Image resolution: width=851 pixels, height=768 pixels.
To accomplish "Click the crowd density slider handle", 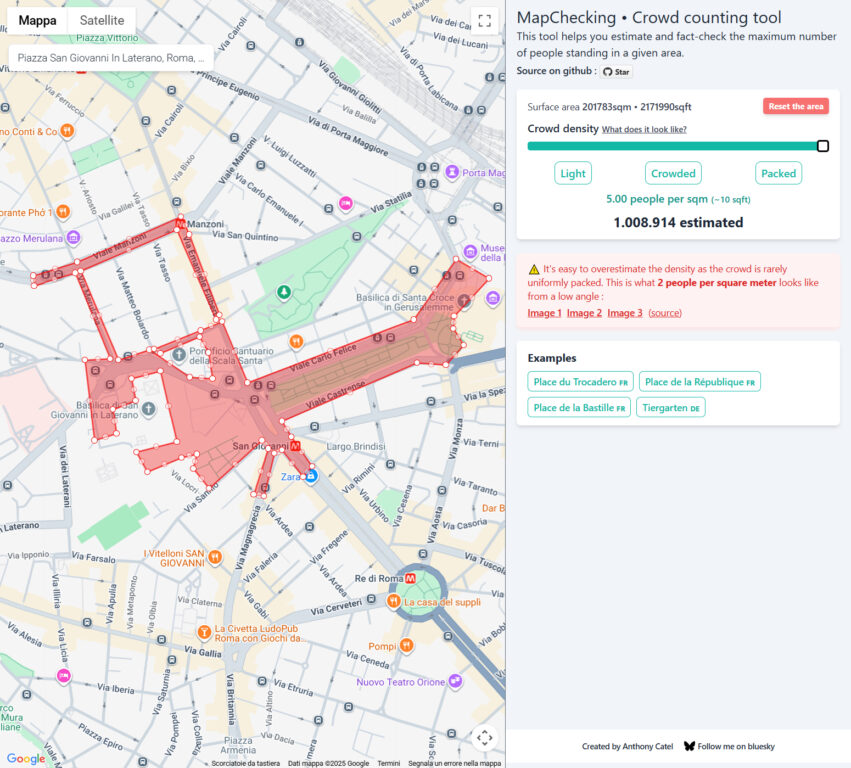I will (823, 146).
